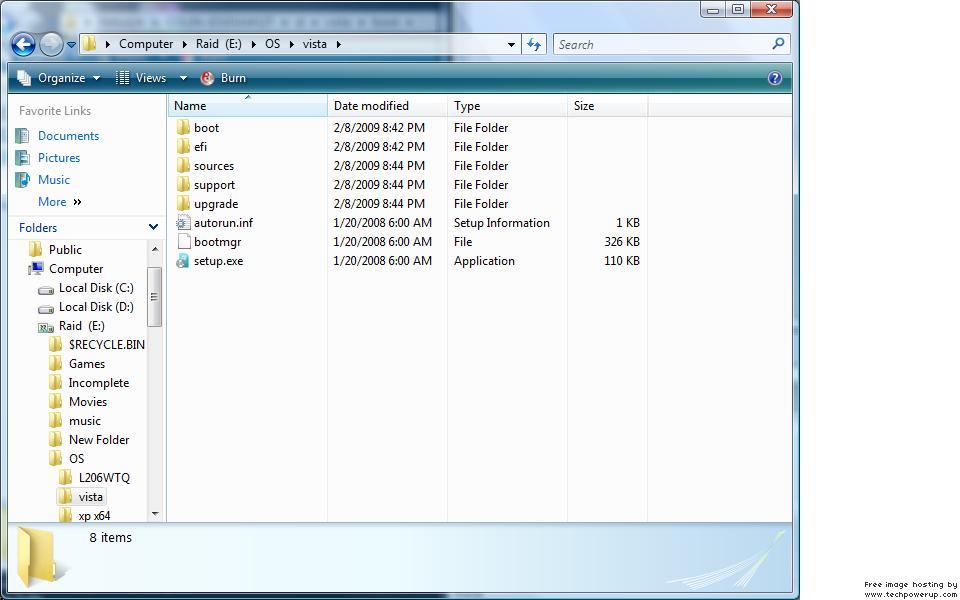Open the Pictures favorite link
This screenshot has height=600, width=960.
click(59, 158)
